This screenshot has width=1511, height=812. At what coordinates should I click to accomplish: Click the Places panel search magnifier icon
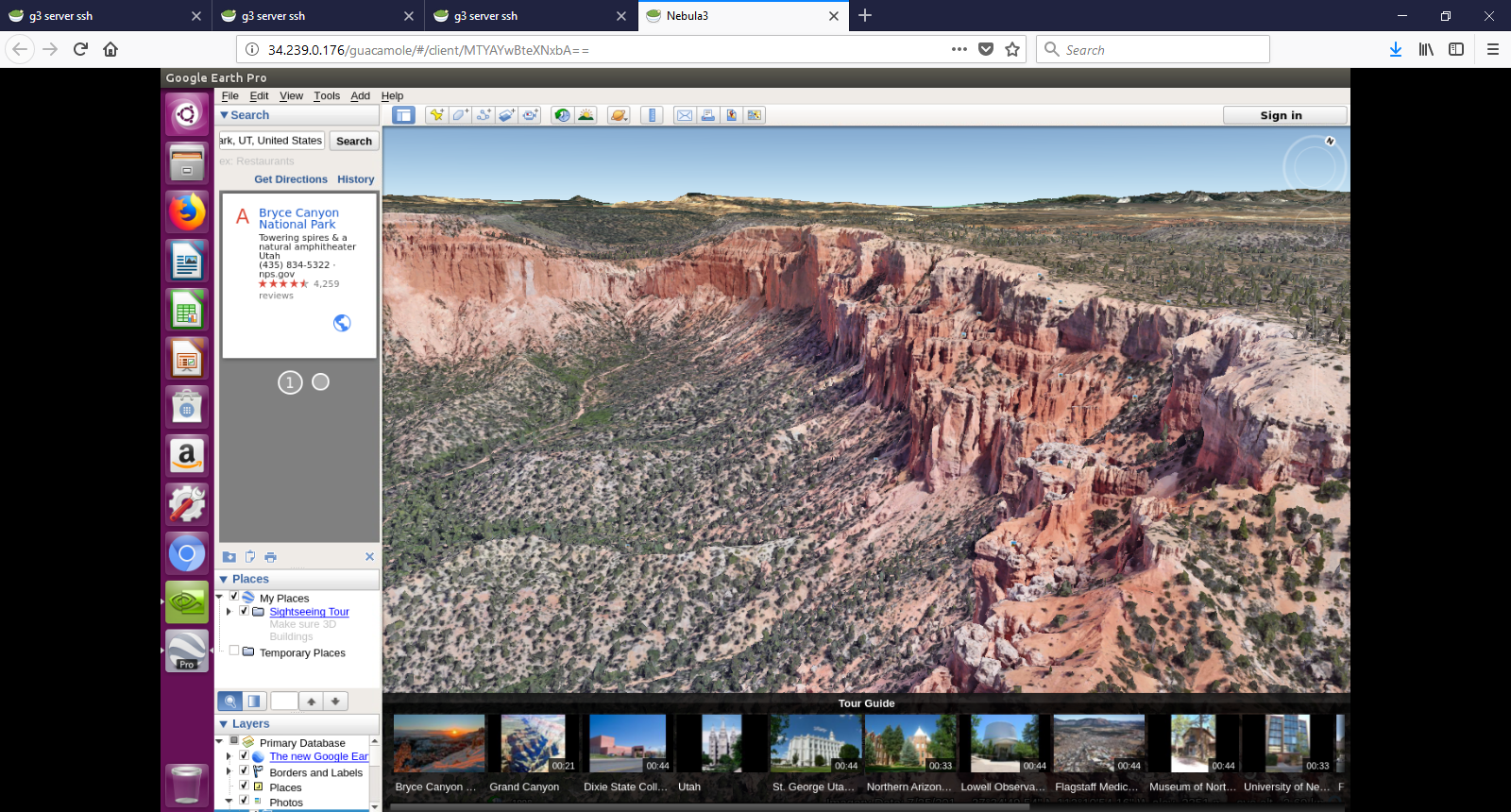230,702
